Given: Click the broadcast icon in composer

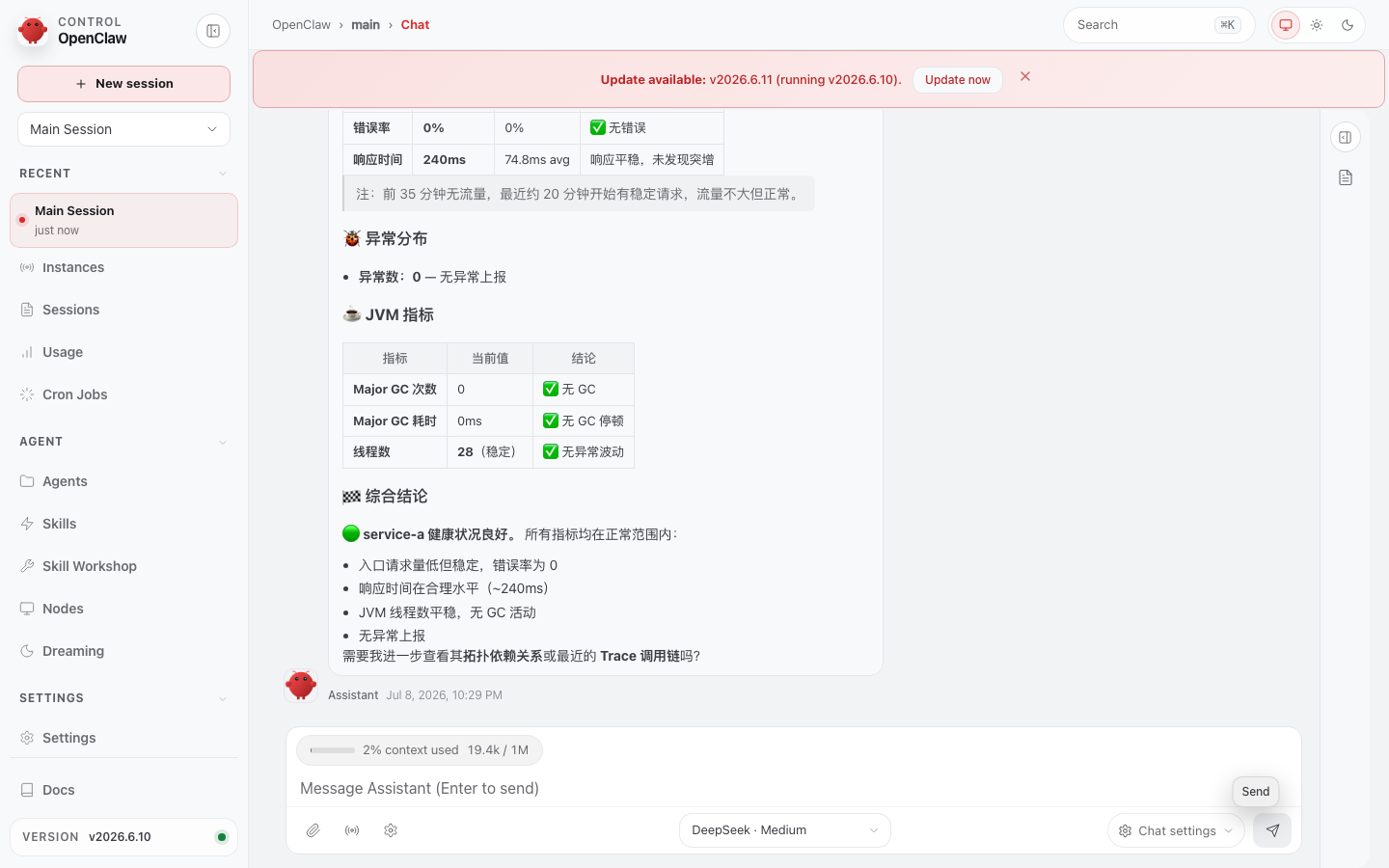Looking at the screenshot, I should pyautogui.click(x=352, y=830).
